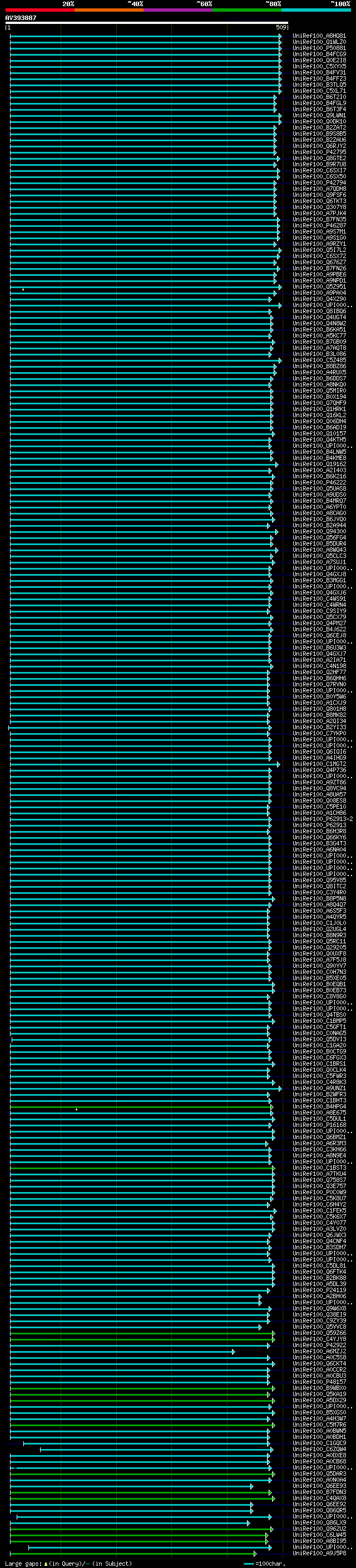Click the short alignment bar for UniRef100_A6MZJ2
Viewport: 356px width, 1568px height.
tap(122, 1351)
